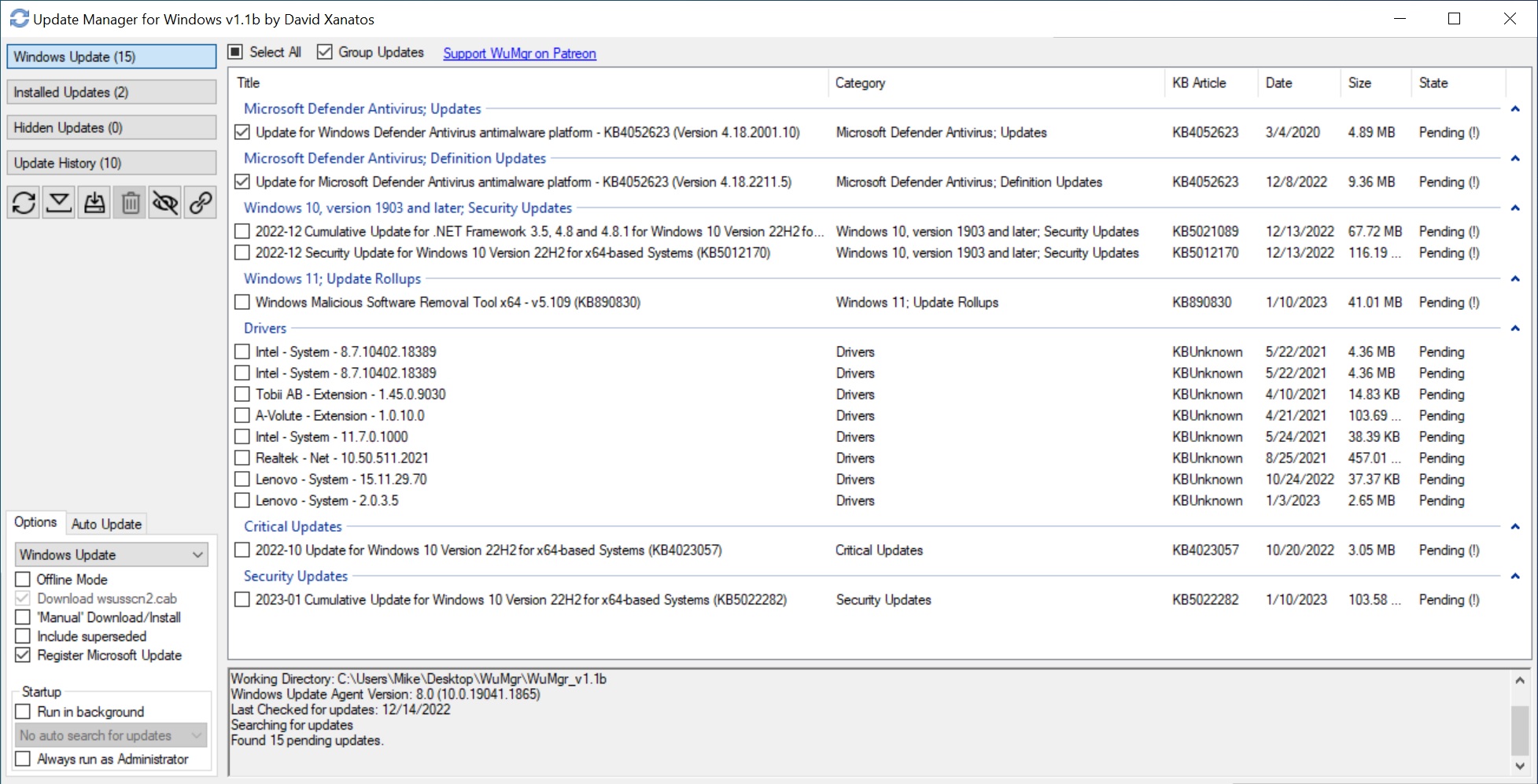This screenshot has width=1538, height=784.
Task: Click the log panel scrollbar thumb
Action: tap(1520, 729)
